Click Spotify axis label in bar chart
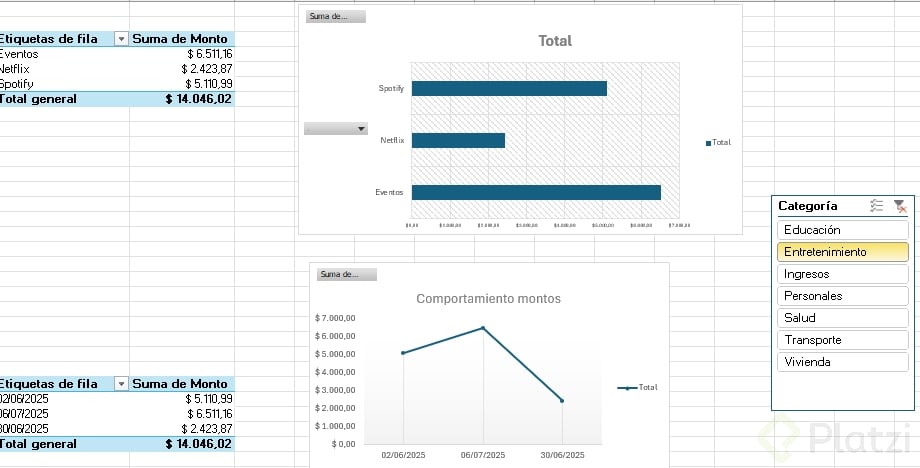Viewport: 920px width, 468px height. 391,89
